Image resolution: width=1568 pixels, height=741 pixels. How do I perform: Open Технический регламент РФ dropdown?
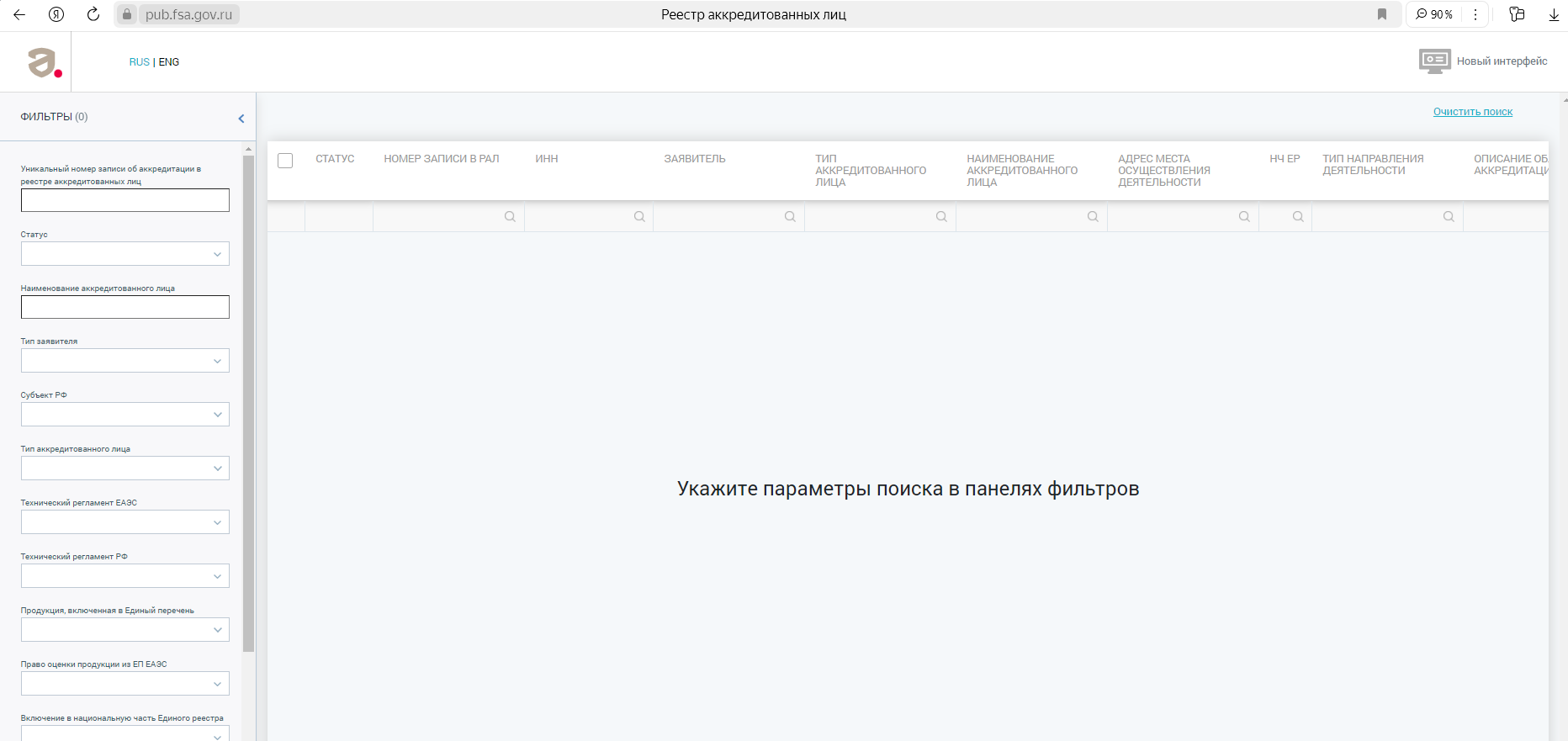(x=125, y=576)
